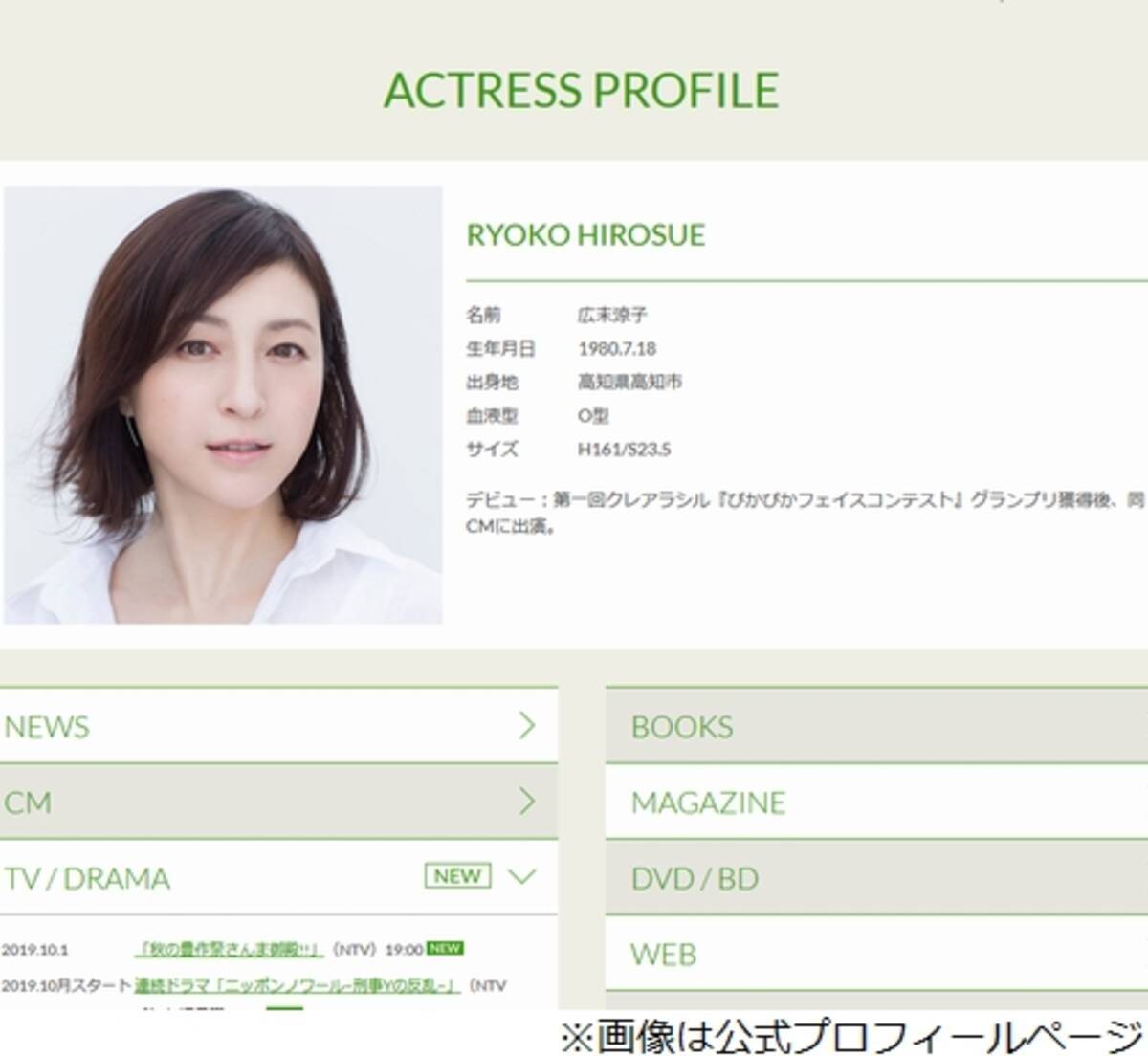Click the NEW badge beside TV / DRAMA
Image resolution: width=1148 pixels, height=1056 pixels.
(457, 876)
